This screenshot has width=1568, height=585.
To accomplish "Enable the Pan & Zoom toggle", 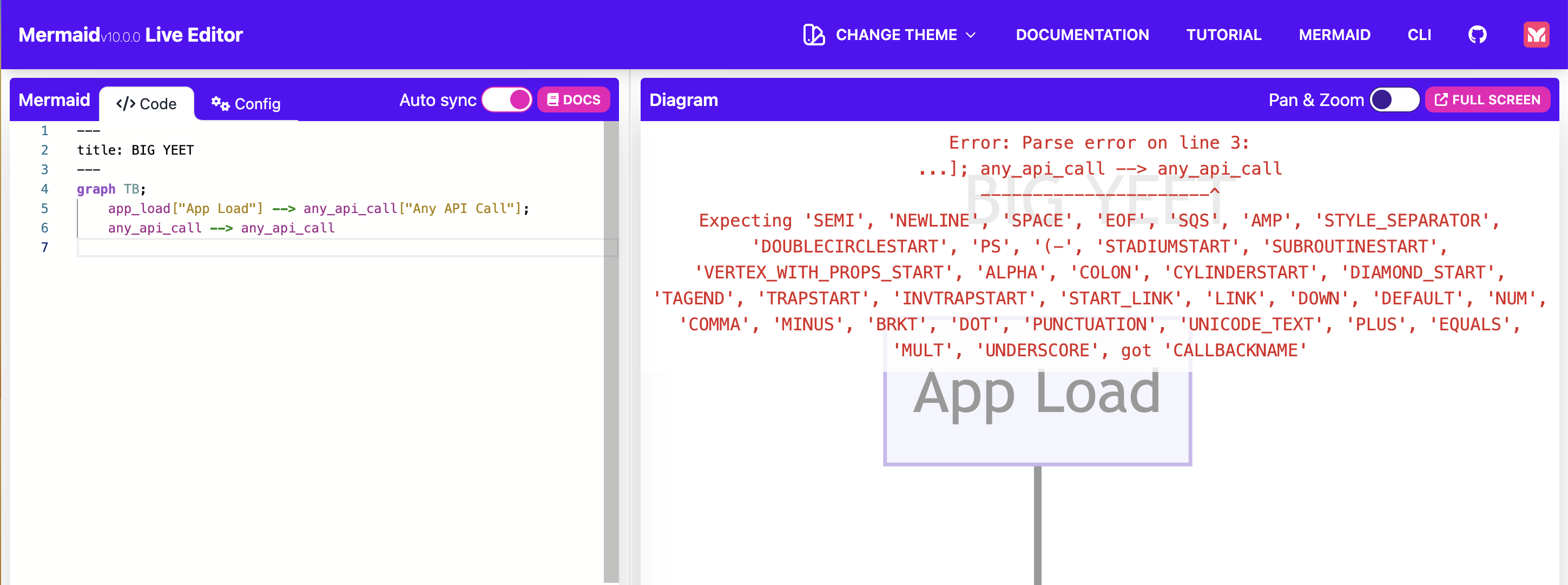I will coord(1394,99).
